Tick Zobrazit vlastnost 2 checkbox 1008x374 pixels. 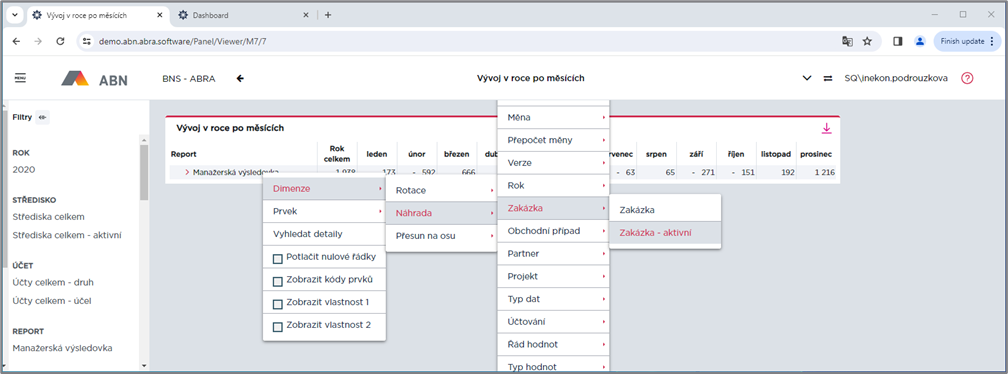(278, 326)
